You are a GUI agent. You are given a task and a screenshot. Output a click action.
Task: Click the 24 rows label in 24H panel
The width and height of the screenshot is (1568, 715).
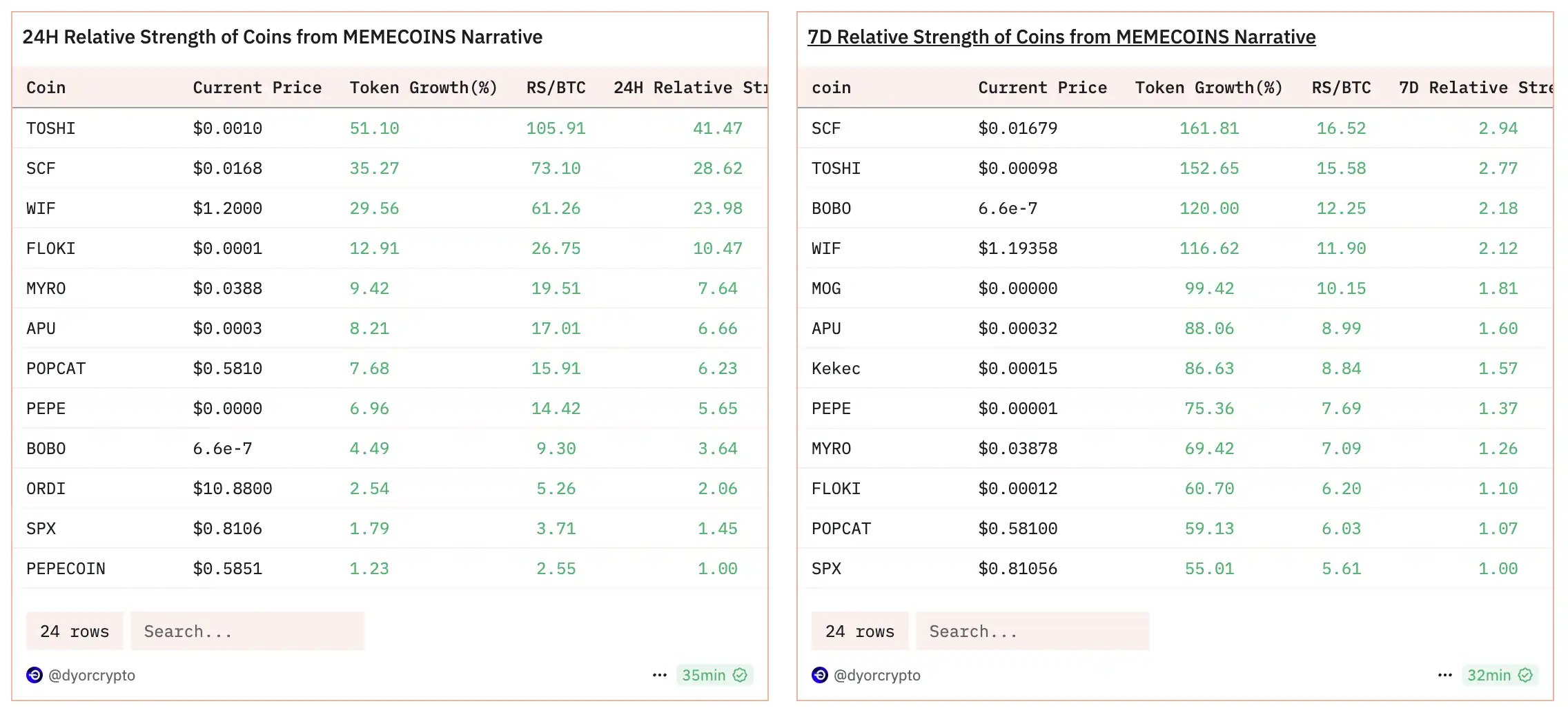click(x=75, y=631)
